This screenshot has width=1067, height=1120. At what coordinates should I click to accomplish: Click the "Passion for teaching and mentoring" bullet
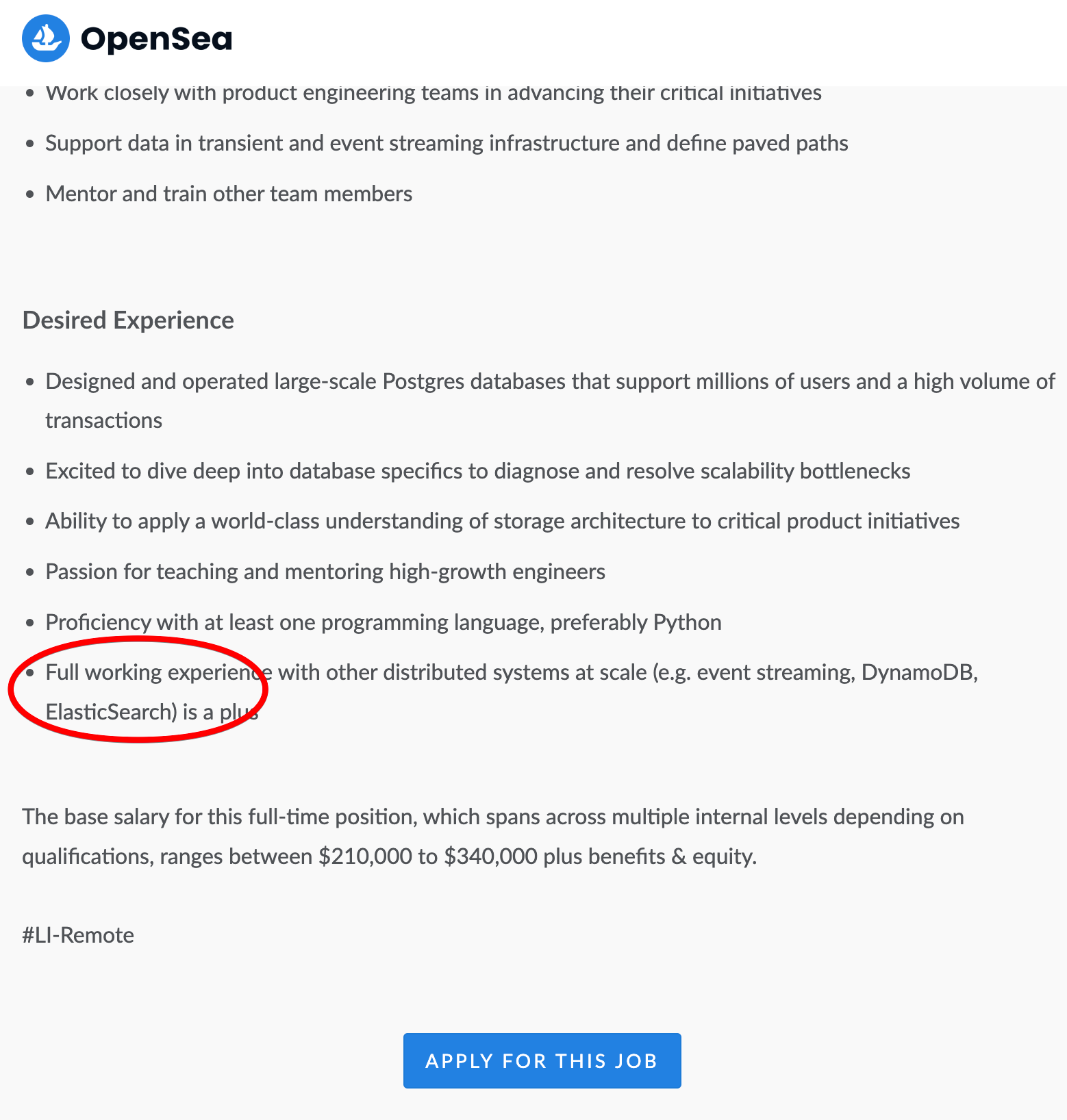click(x=325, y=572)
